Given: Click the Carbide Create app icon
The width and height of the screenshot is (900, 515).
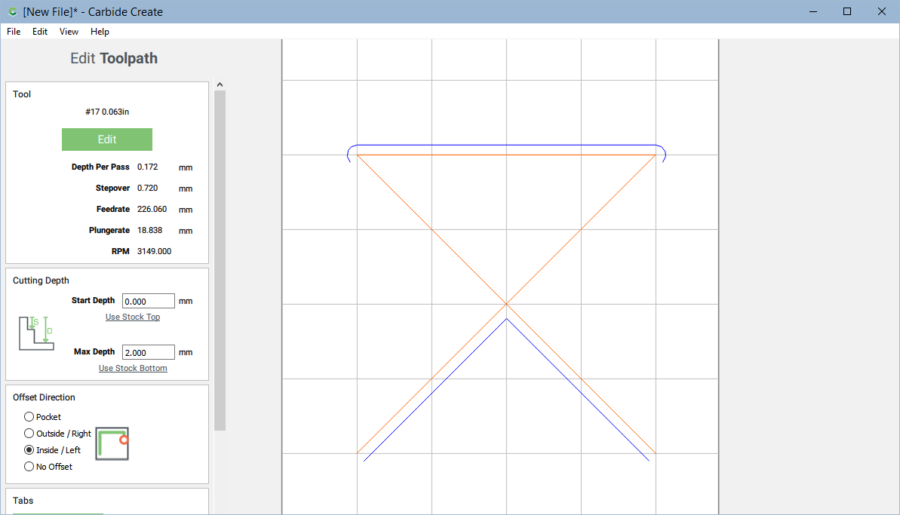Looking at the screenshot, I should click(x=12, y=11).
